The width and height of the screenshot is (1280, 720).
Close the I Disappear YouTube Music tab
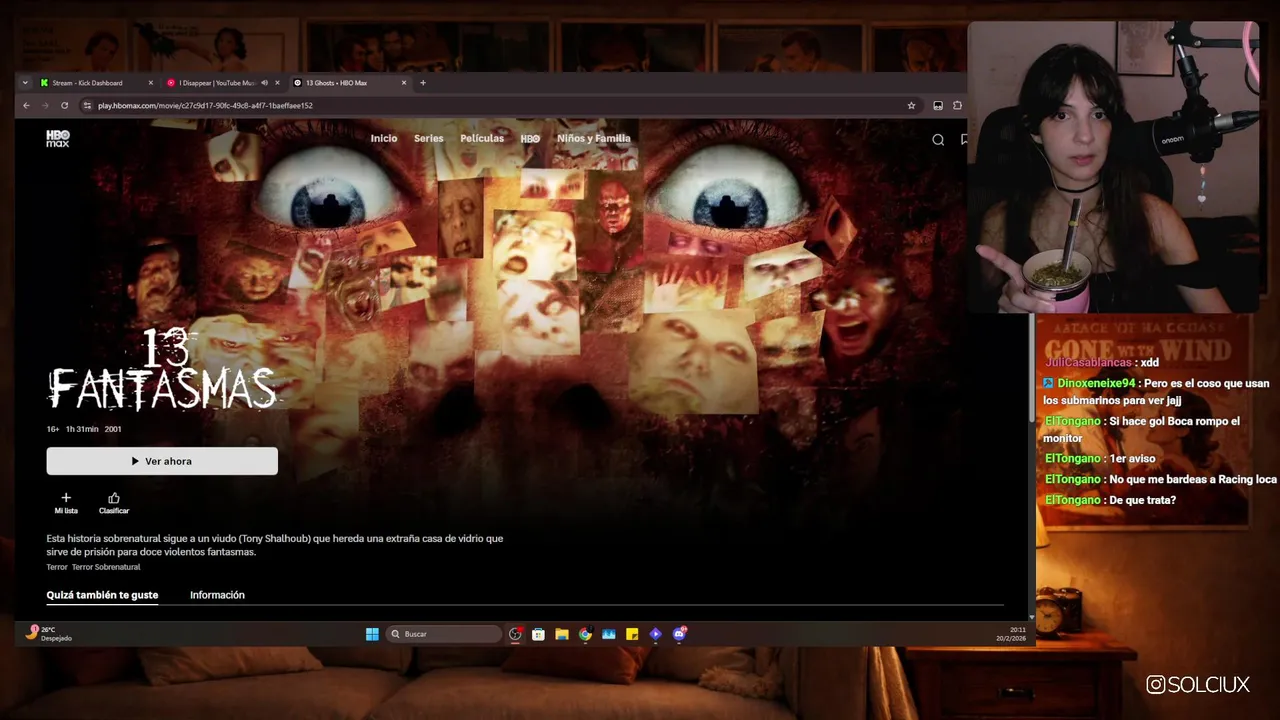coord(278,83)
